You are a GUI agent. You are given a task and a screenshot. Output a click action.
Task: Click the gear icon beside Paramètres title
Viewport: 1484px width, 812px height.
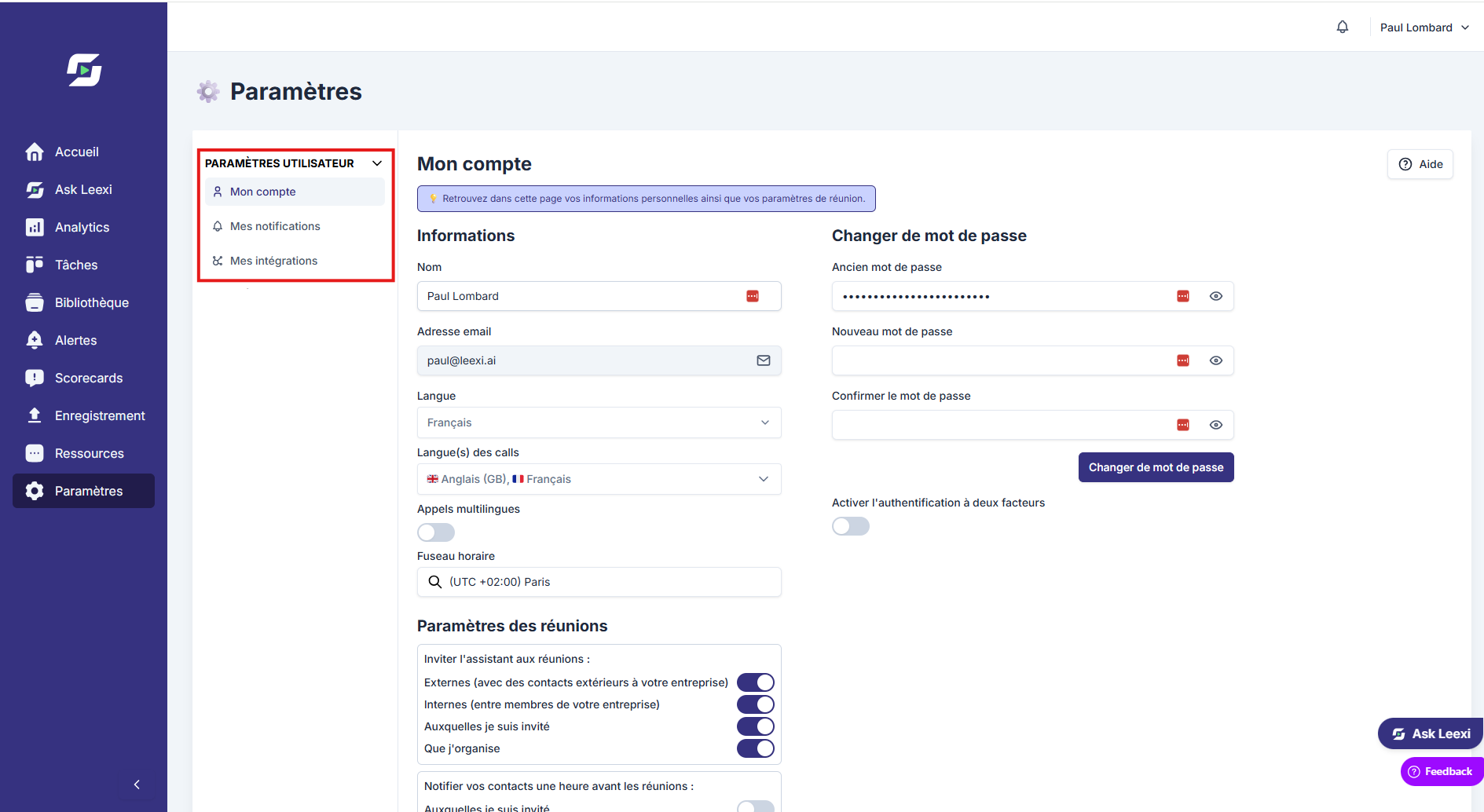click(x=208, y=92)
